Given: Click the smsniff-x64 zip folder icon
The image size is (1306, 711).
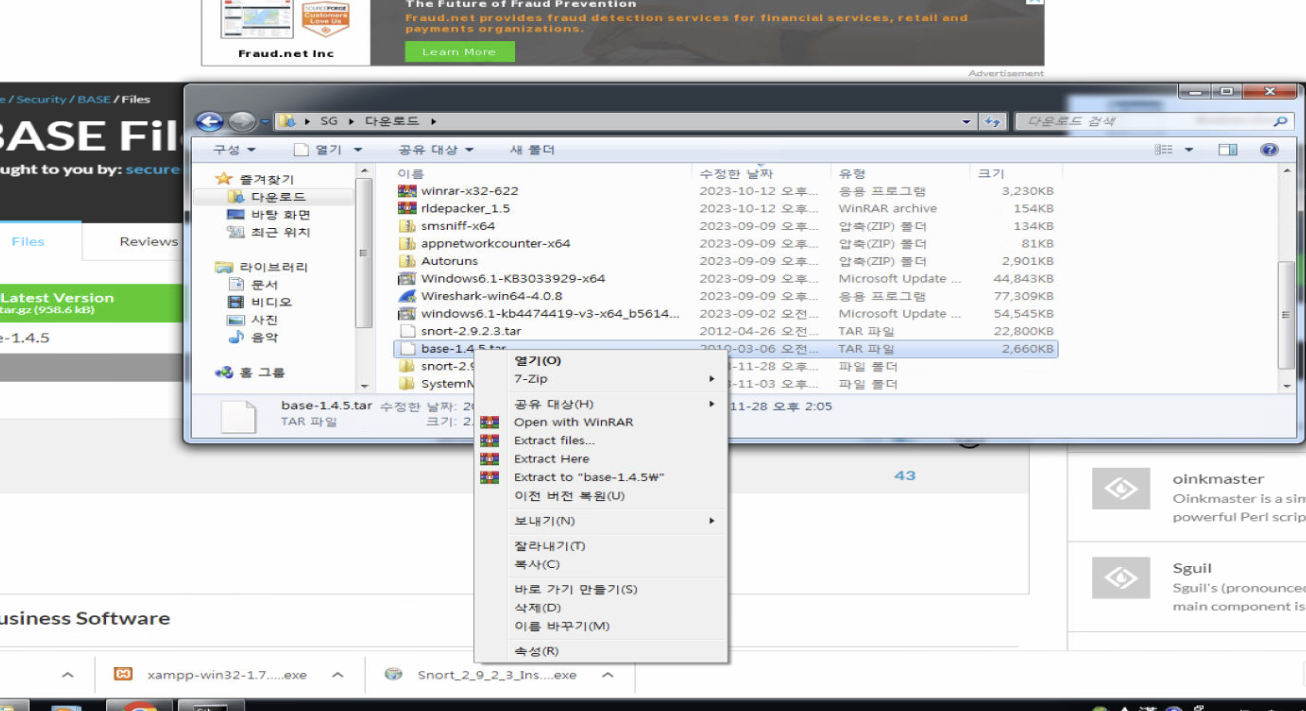Looking at the screenshot, I should pyautogui.click(x=406, y=226).
